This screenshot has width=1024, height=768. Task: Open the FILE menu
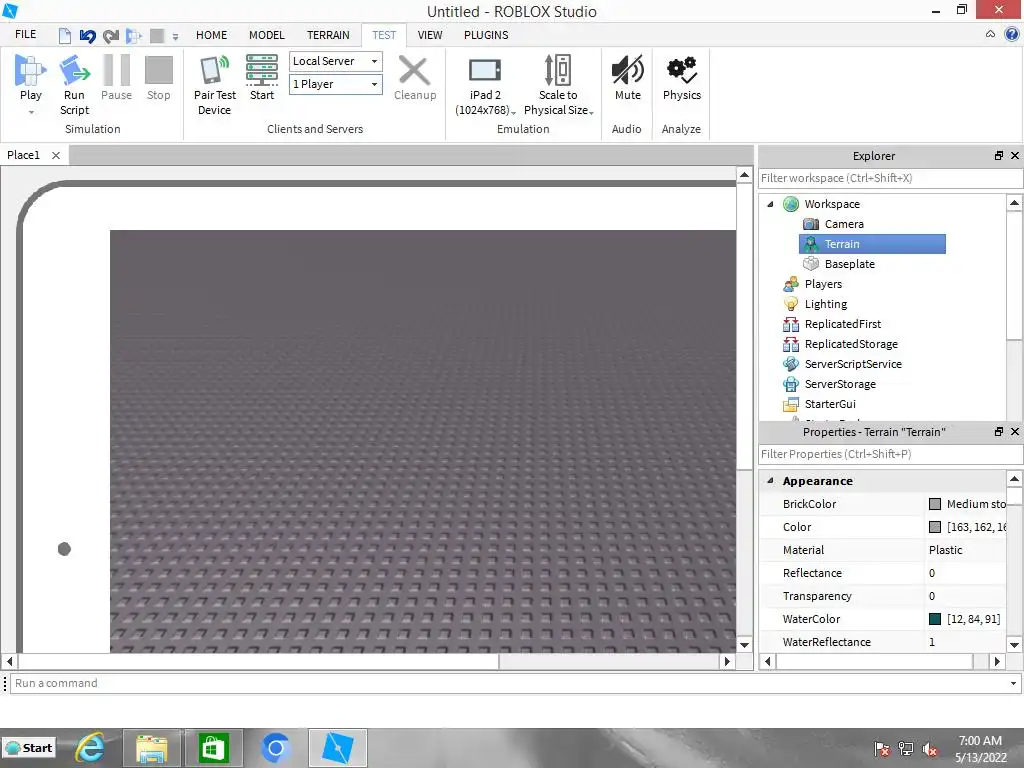point(25,34)
